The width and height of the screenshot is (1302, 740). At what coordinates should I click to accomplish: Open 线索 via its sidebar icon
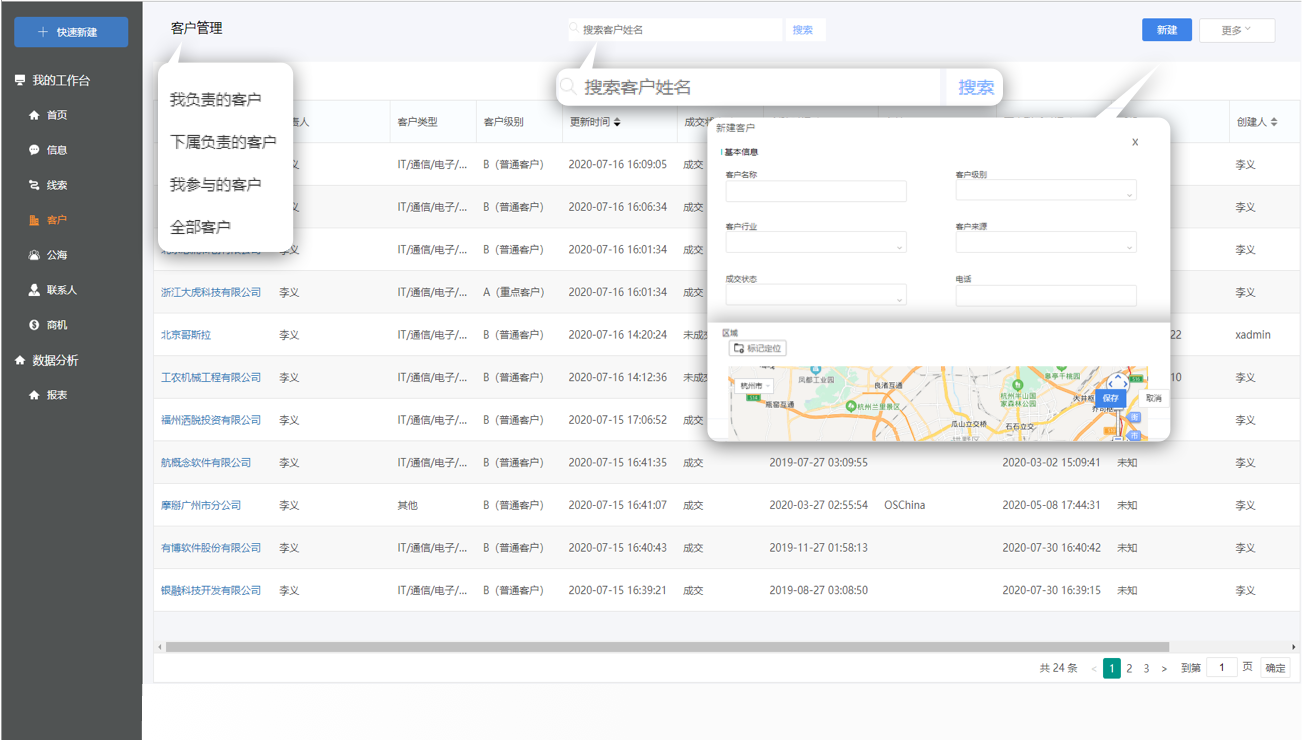(34, 185)
